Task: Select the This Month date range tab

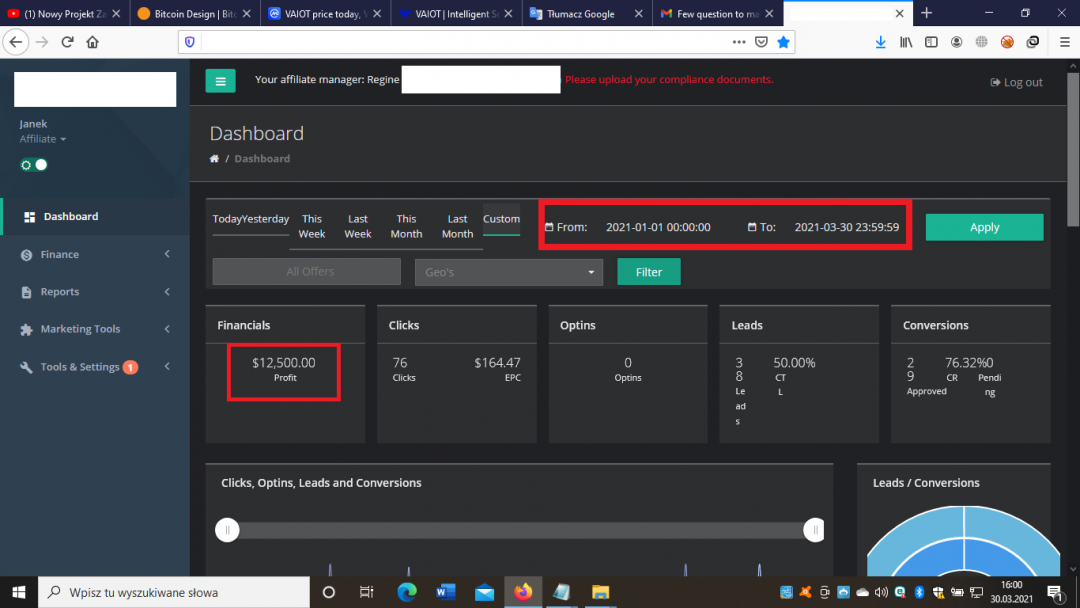Action: click(406, 226)
